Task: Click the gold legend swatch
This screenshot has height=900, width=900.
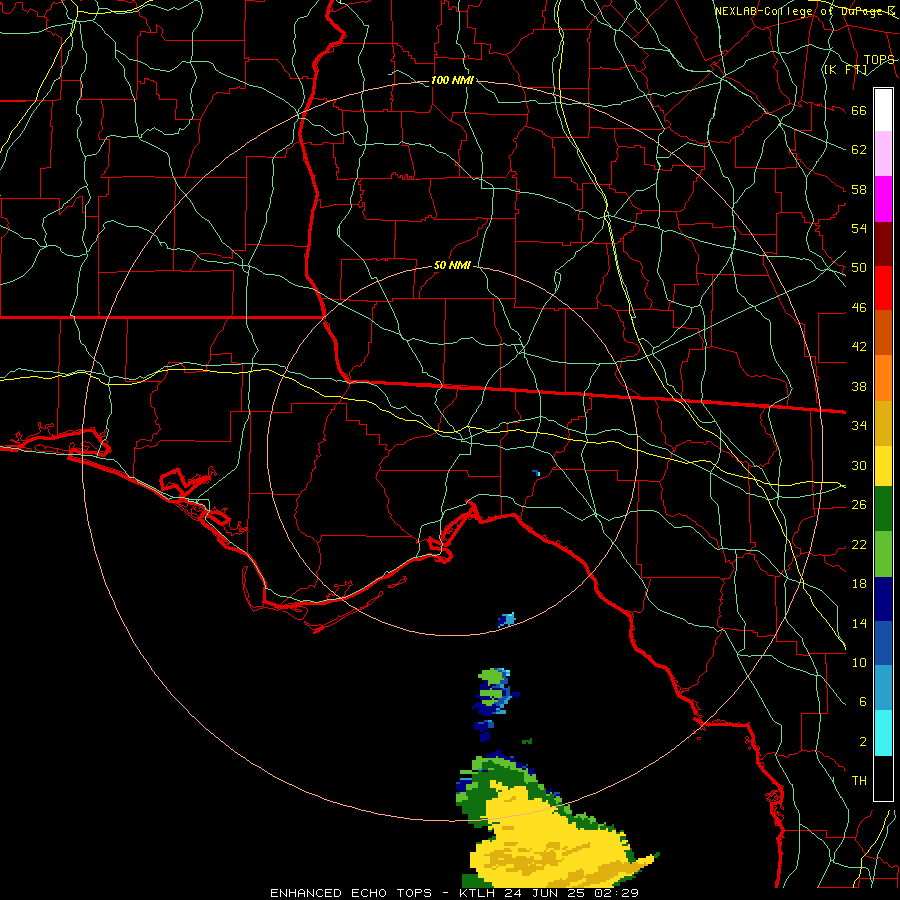Action: [883, 423]
